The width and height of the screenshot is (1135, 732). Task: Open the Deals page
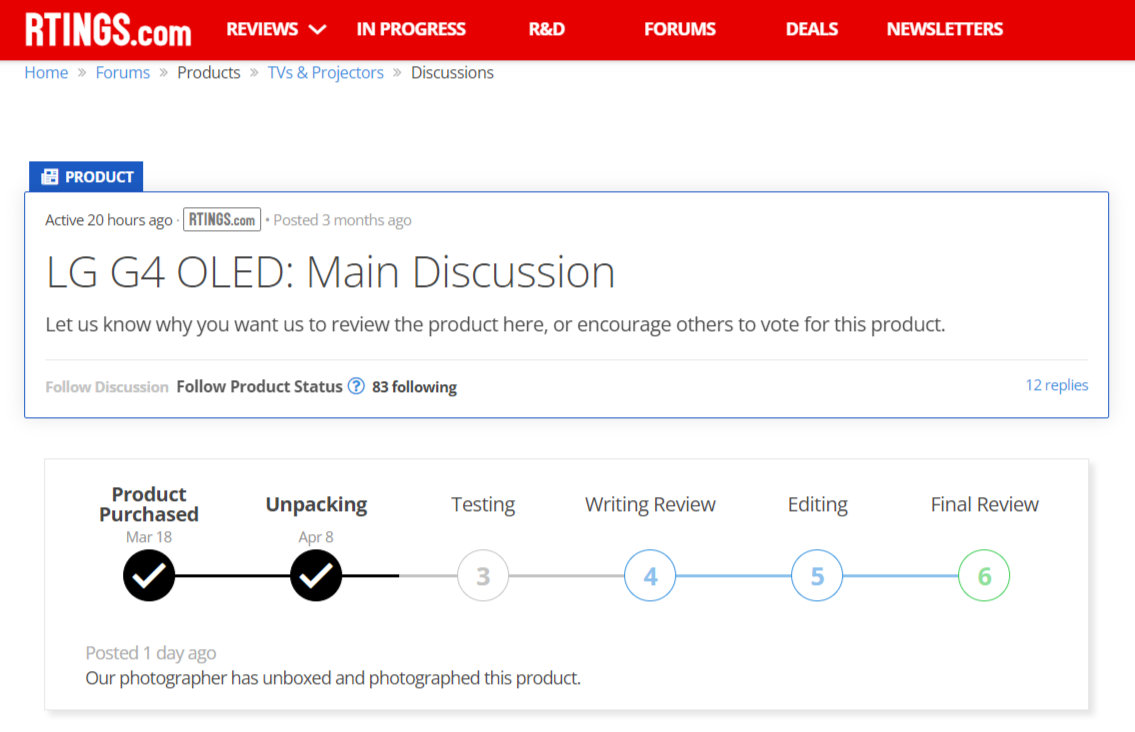[812, 29]
